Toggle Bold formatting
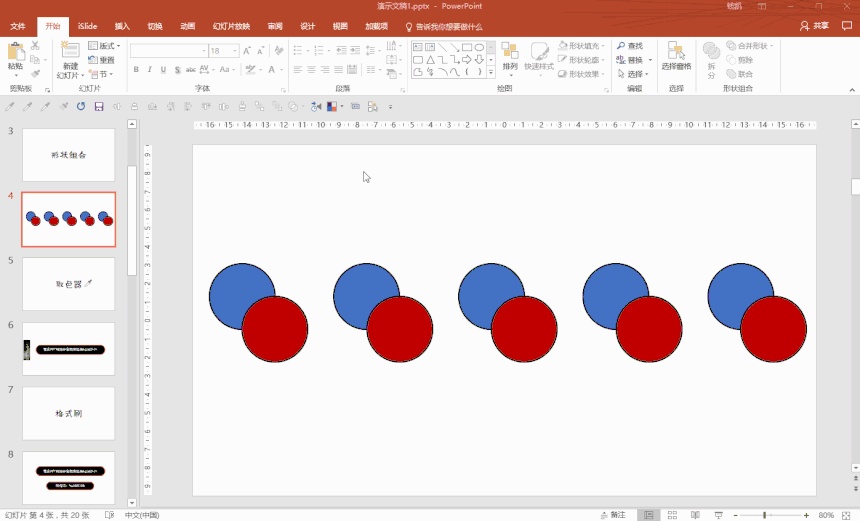This screenshot has width=860, height=521. 136,70
